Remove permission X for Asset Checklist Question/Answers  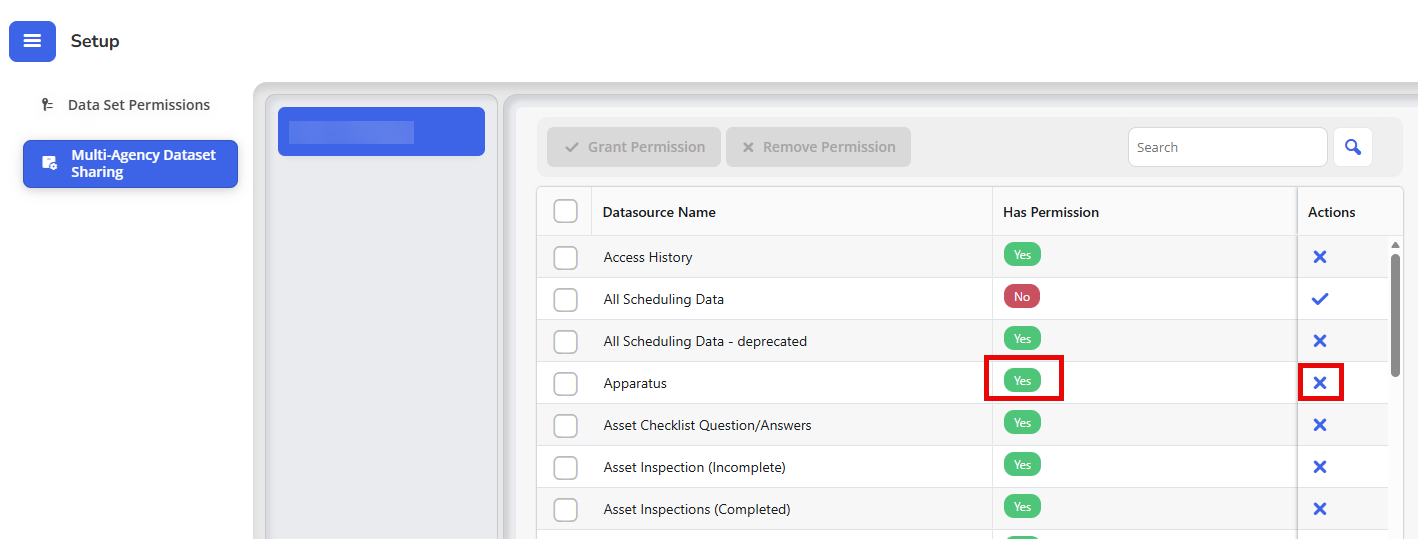point(1319,425)
